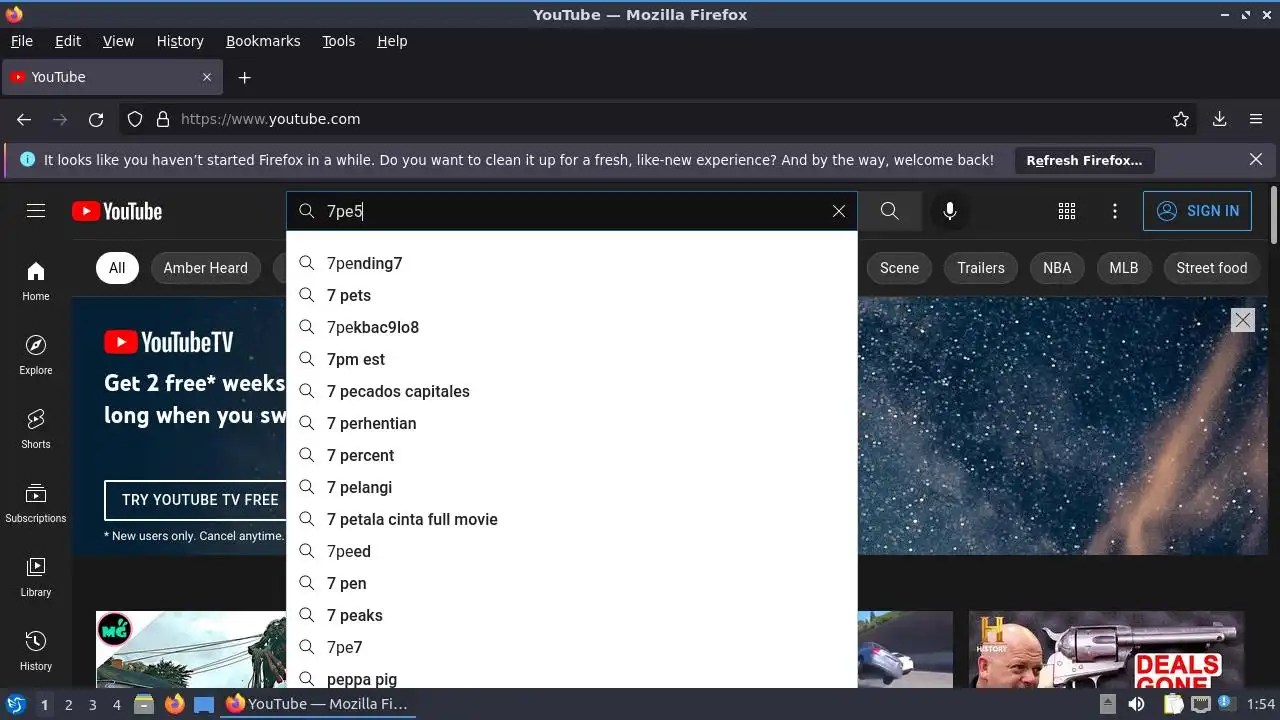Click the browser URL address bar
The image size is (1280, 720).
(x=660, y=119)
